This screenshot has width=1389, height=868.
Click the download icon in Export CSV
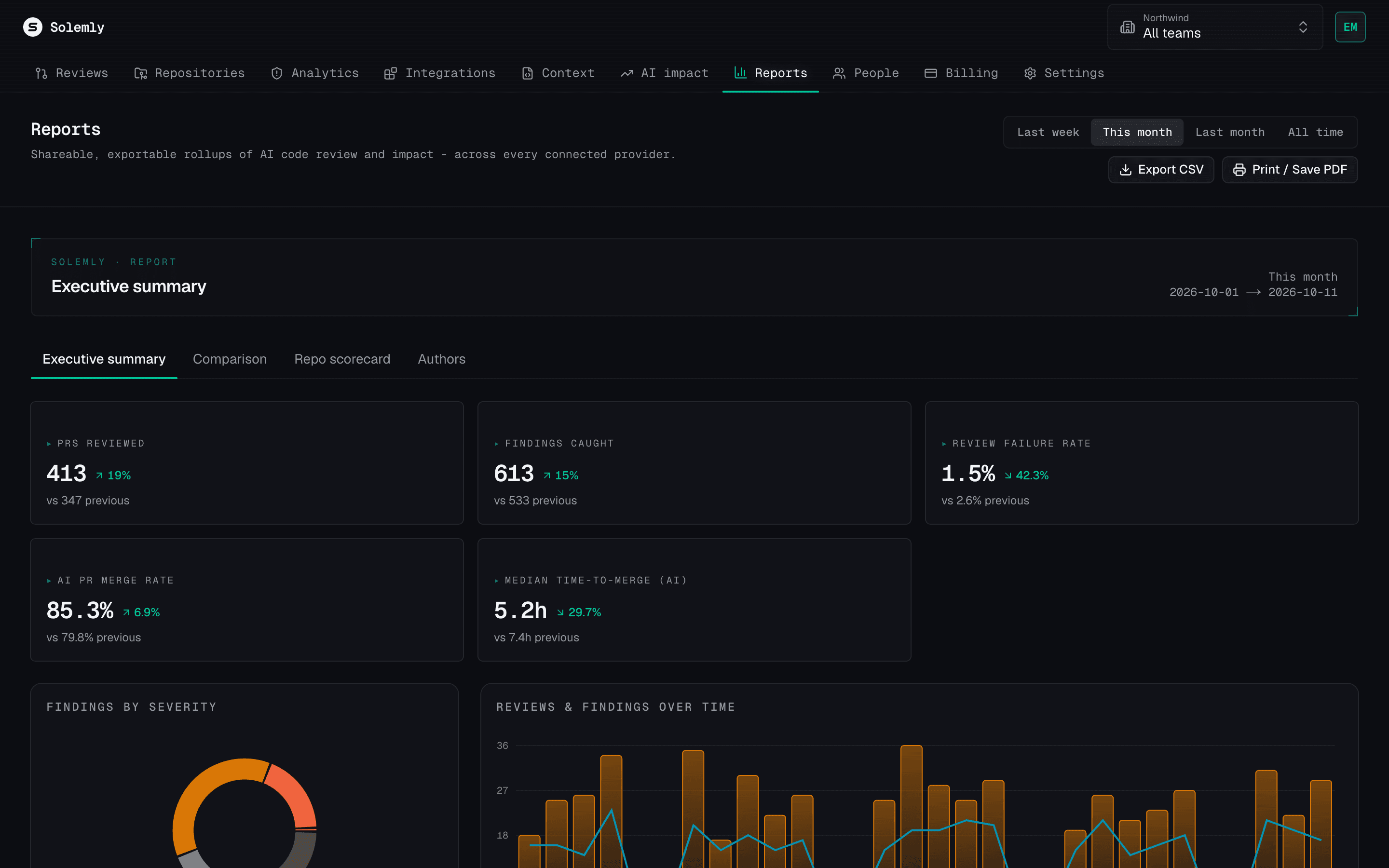[x=1126, y=170]
